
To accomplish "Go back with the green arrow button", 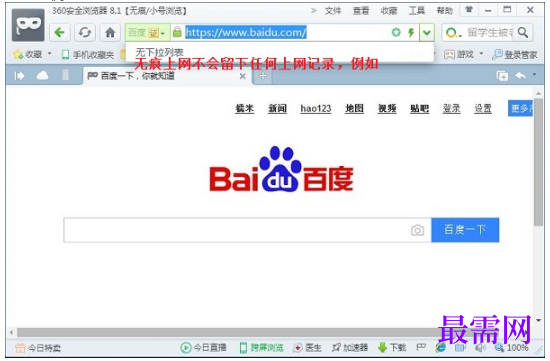I will pos(60,33).
